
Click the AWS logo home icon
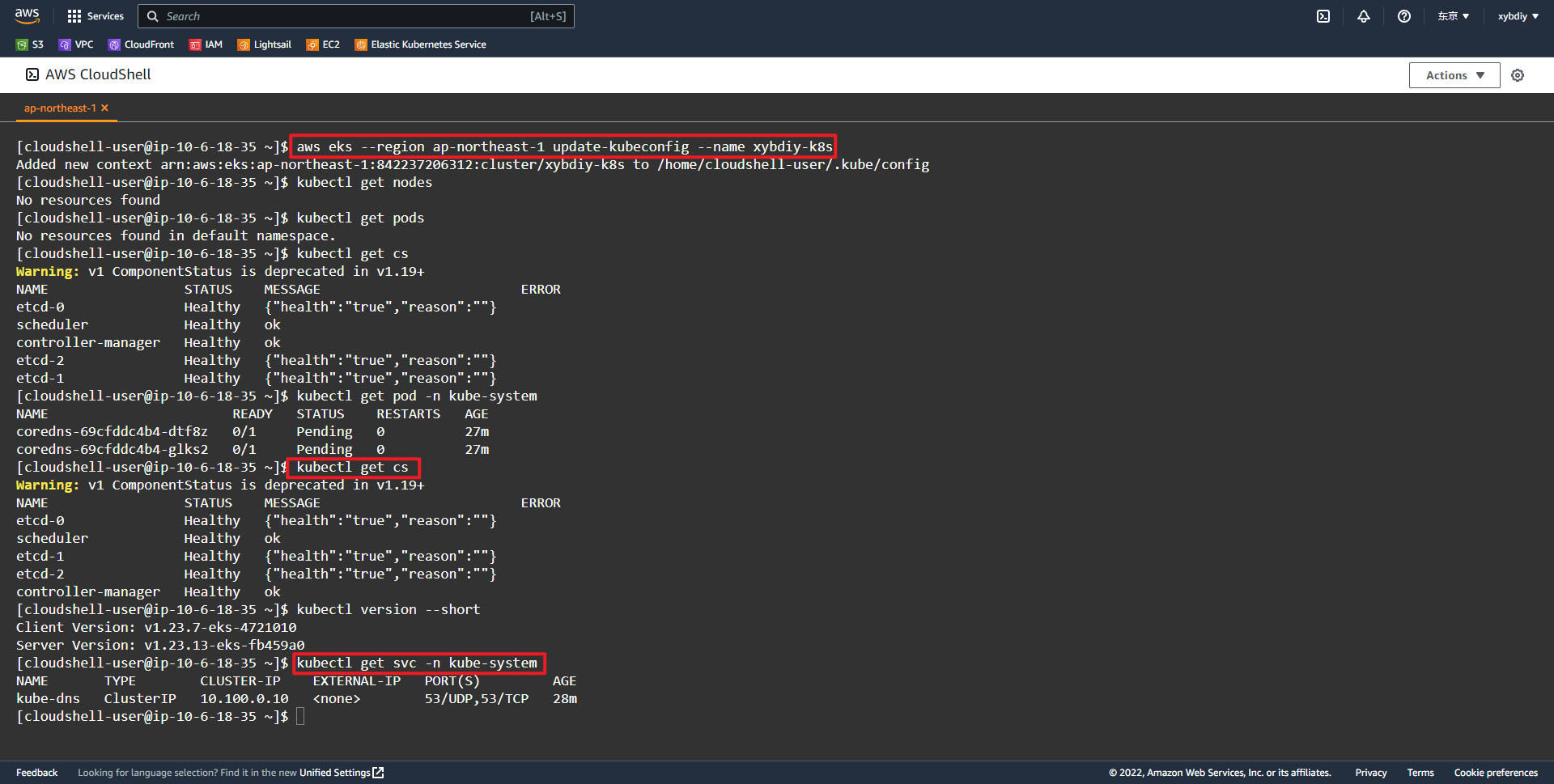[x=27, y=15]
